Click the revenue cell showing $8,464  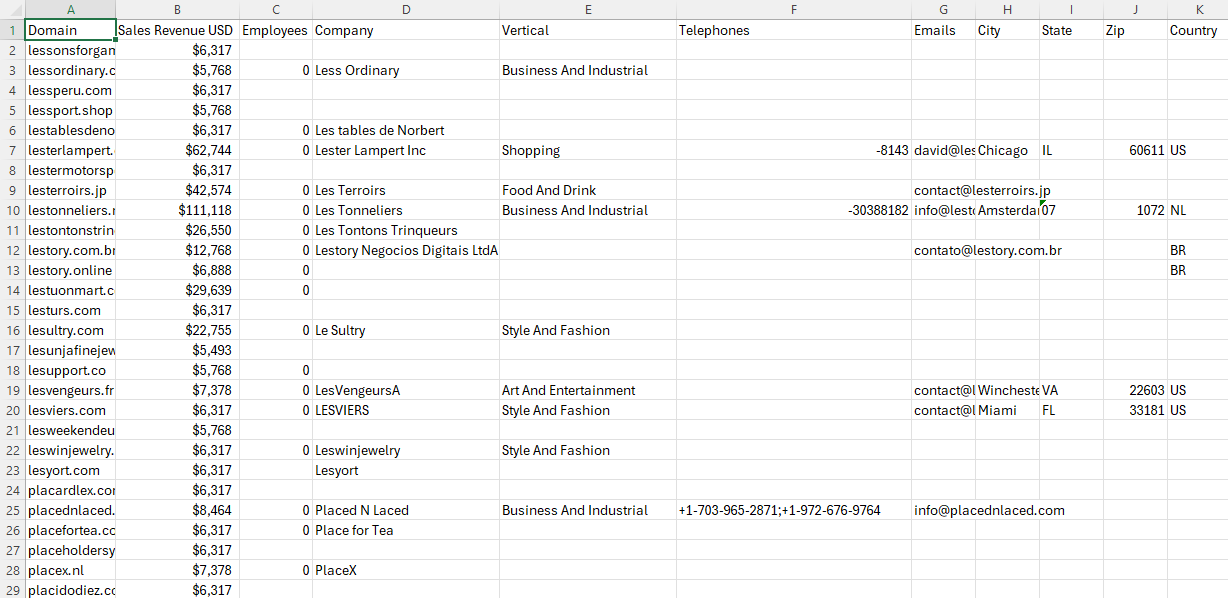177,510
